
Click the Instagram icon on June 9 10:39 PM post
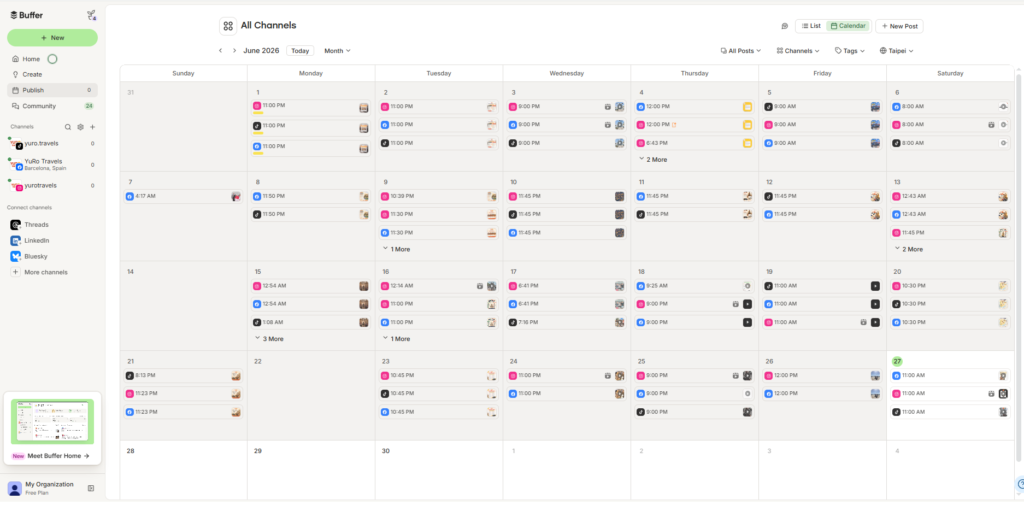pyautogui.click(x=385, y=196)
